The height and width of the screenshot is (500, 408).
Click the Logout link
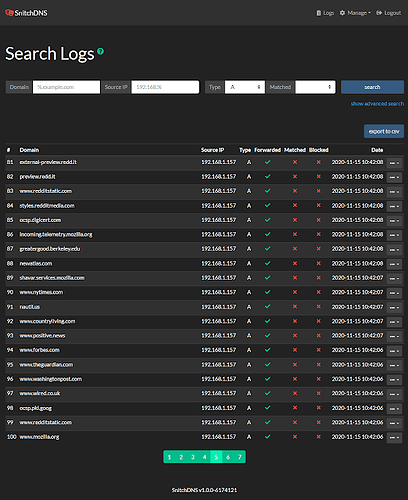389,13
